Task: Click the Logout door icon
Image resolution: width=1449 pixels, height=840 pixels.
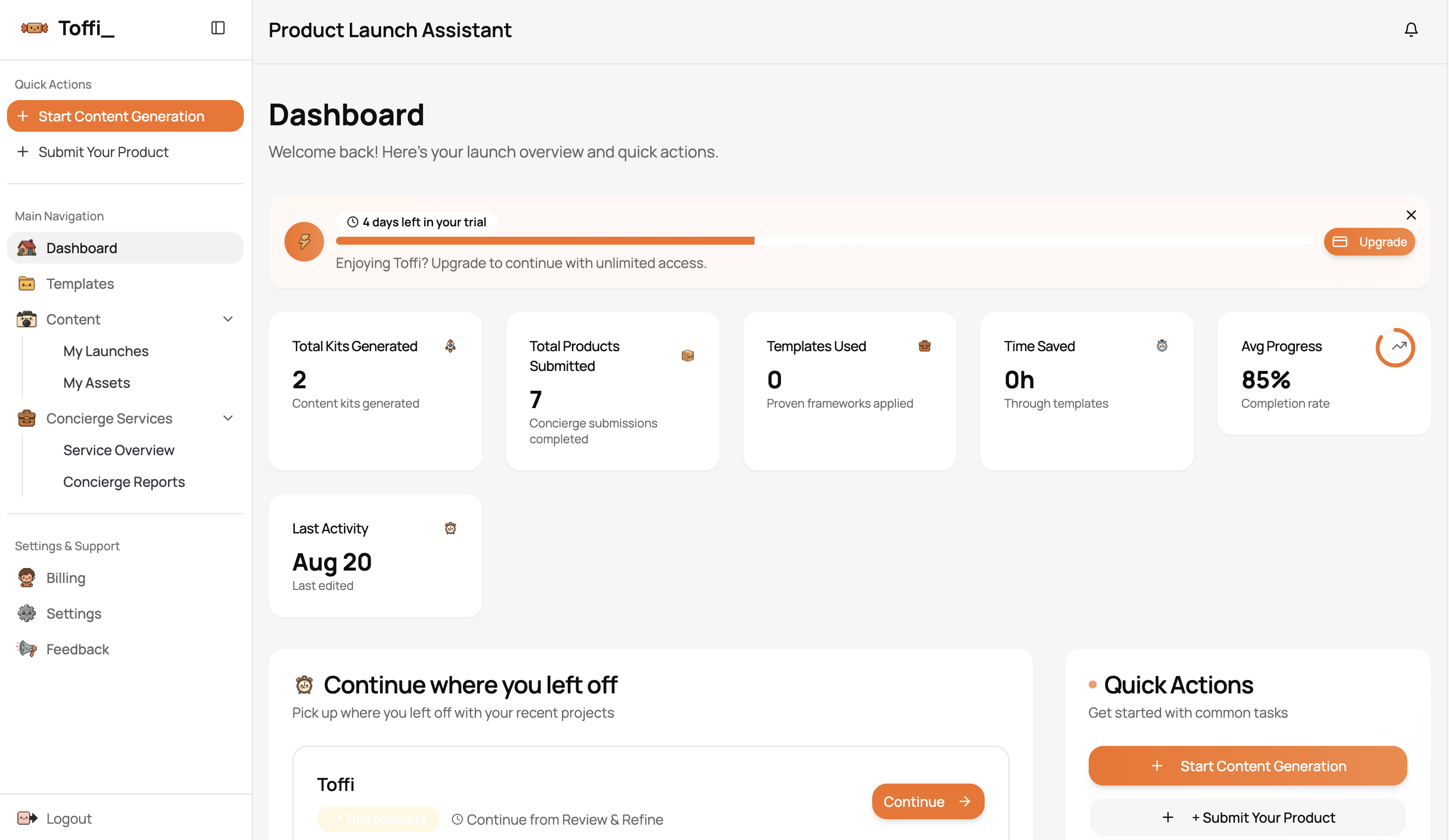Action: tap(26, 818)
